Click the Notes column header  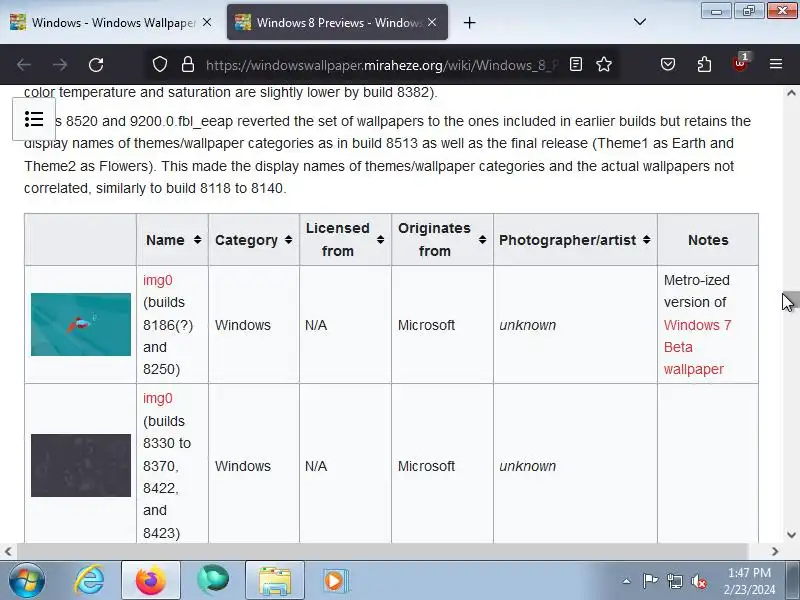coord(708,240)
